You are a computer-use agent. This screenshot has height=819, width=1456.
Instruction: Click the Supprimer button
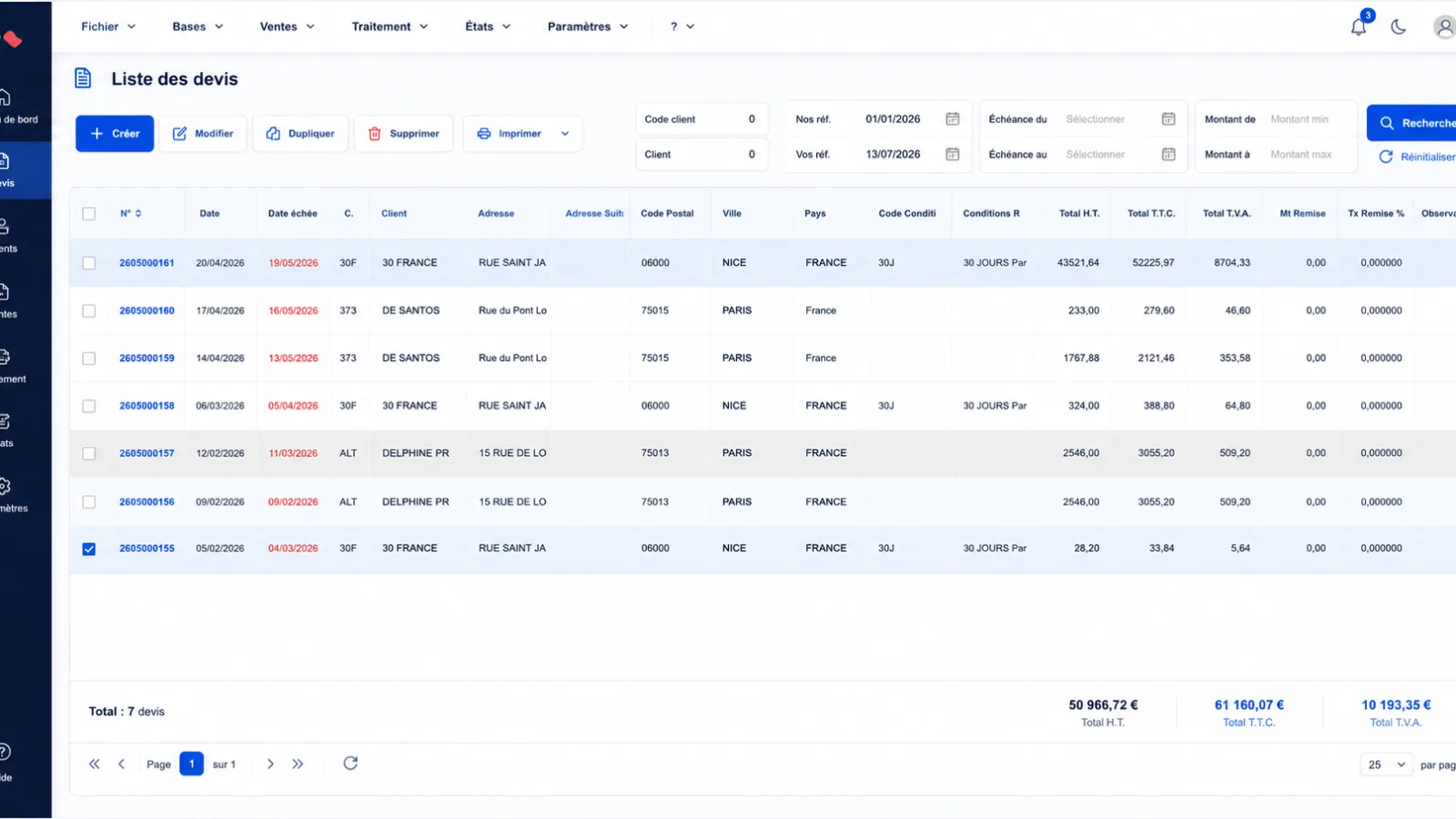click(403, 134)
